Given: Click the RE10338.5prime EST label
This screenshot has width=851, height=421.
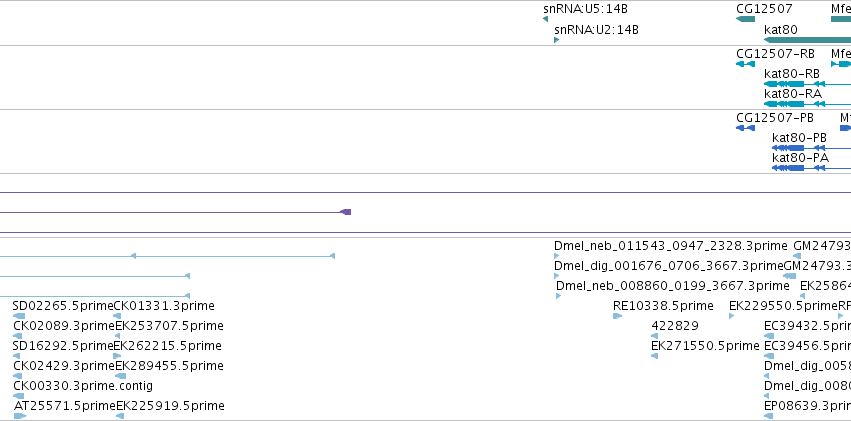Looking at the screenshot, I should click(663, 306).
